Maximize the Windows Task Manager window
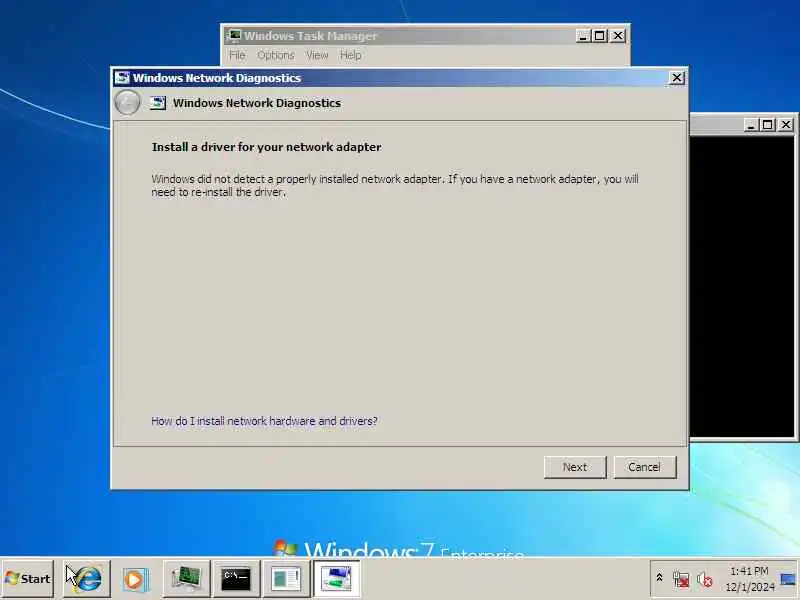Screen dimensions: 800x600 599,36
